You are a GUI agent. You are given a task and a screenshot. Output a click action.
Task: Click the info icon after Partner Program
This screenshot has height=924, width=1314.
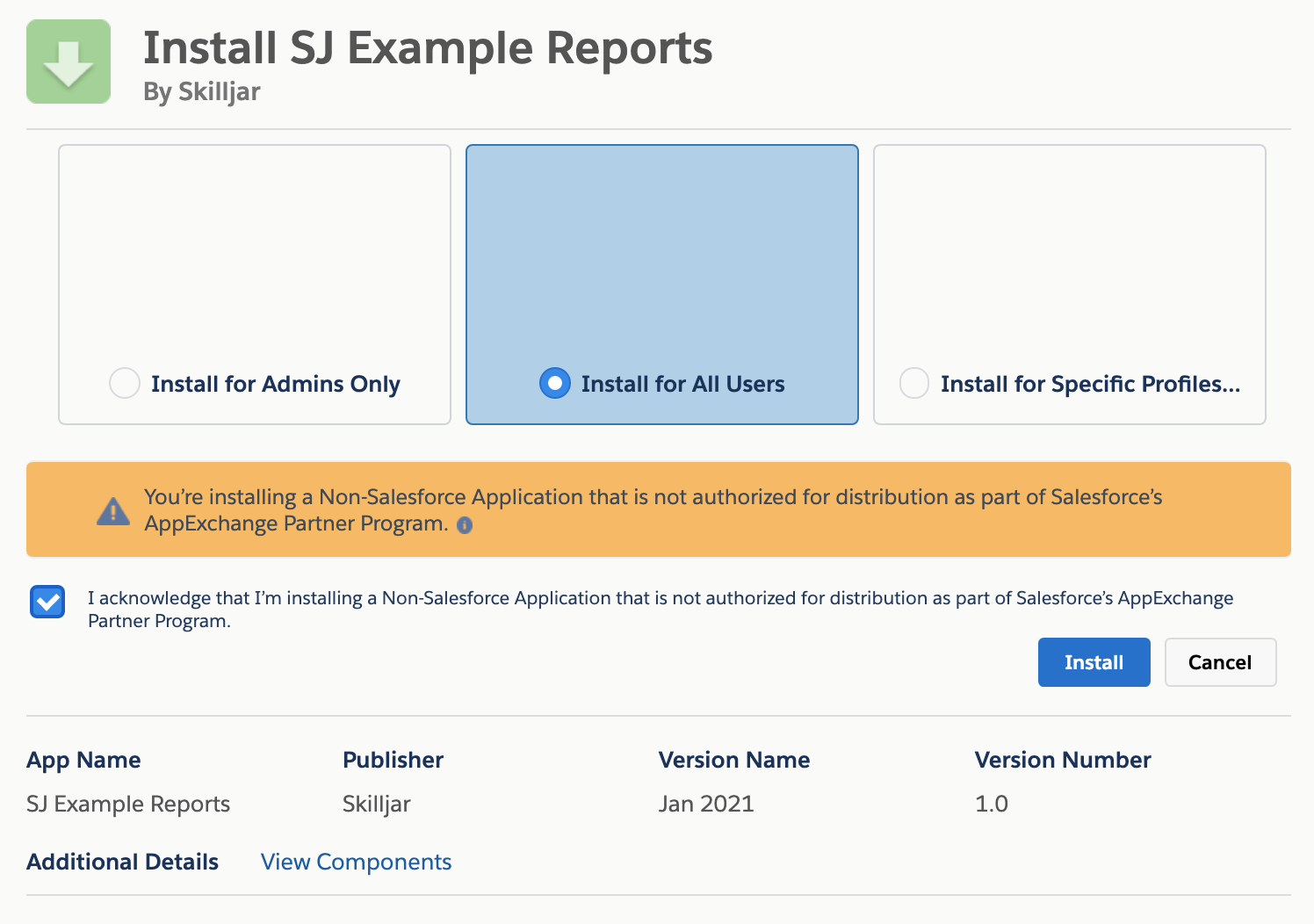pos(465,525)
